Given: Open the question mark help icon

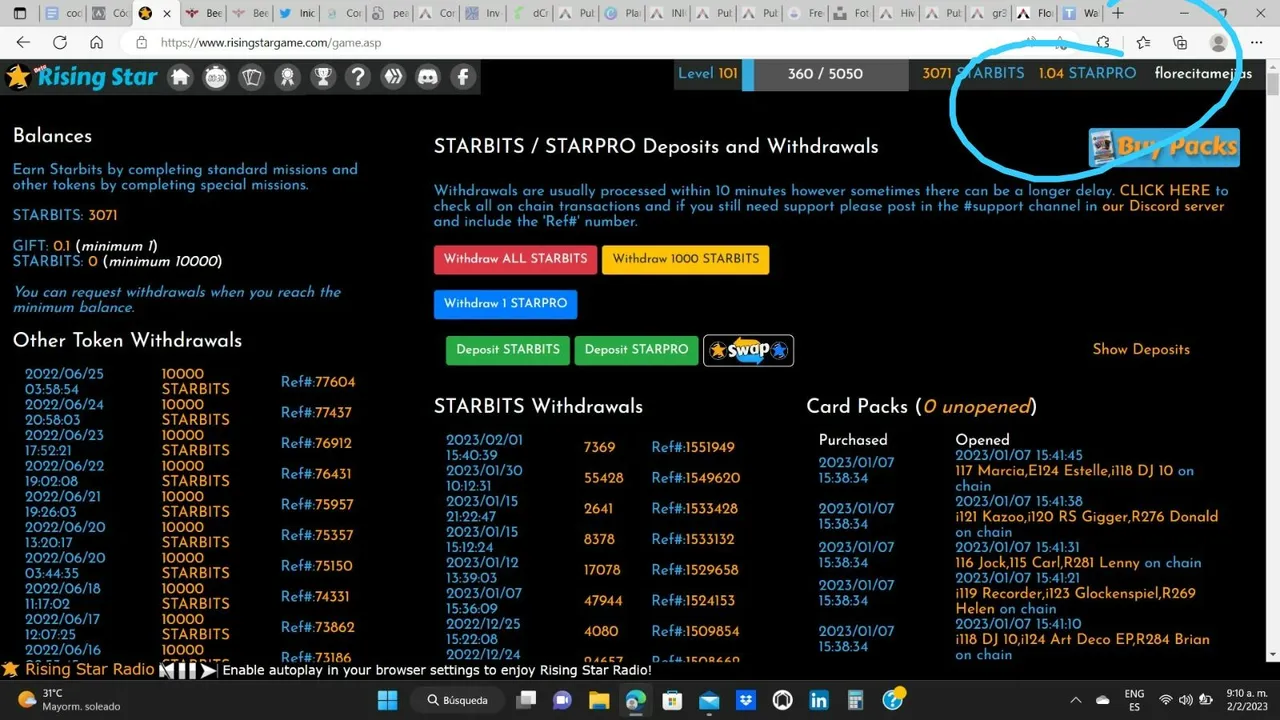Looking at the screenshot, I should tap(358, 77).
